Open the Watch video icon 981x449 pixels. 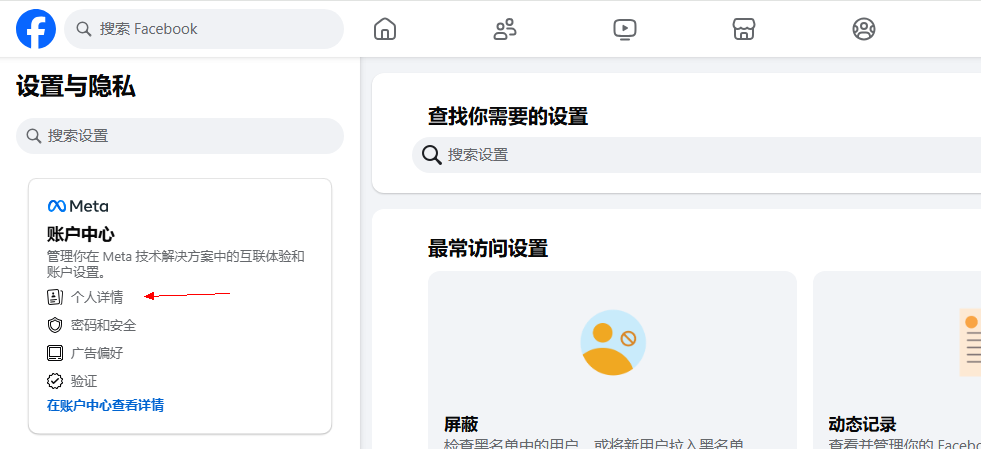pos(625,29)
